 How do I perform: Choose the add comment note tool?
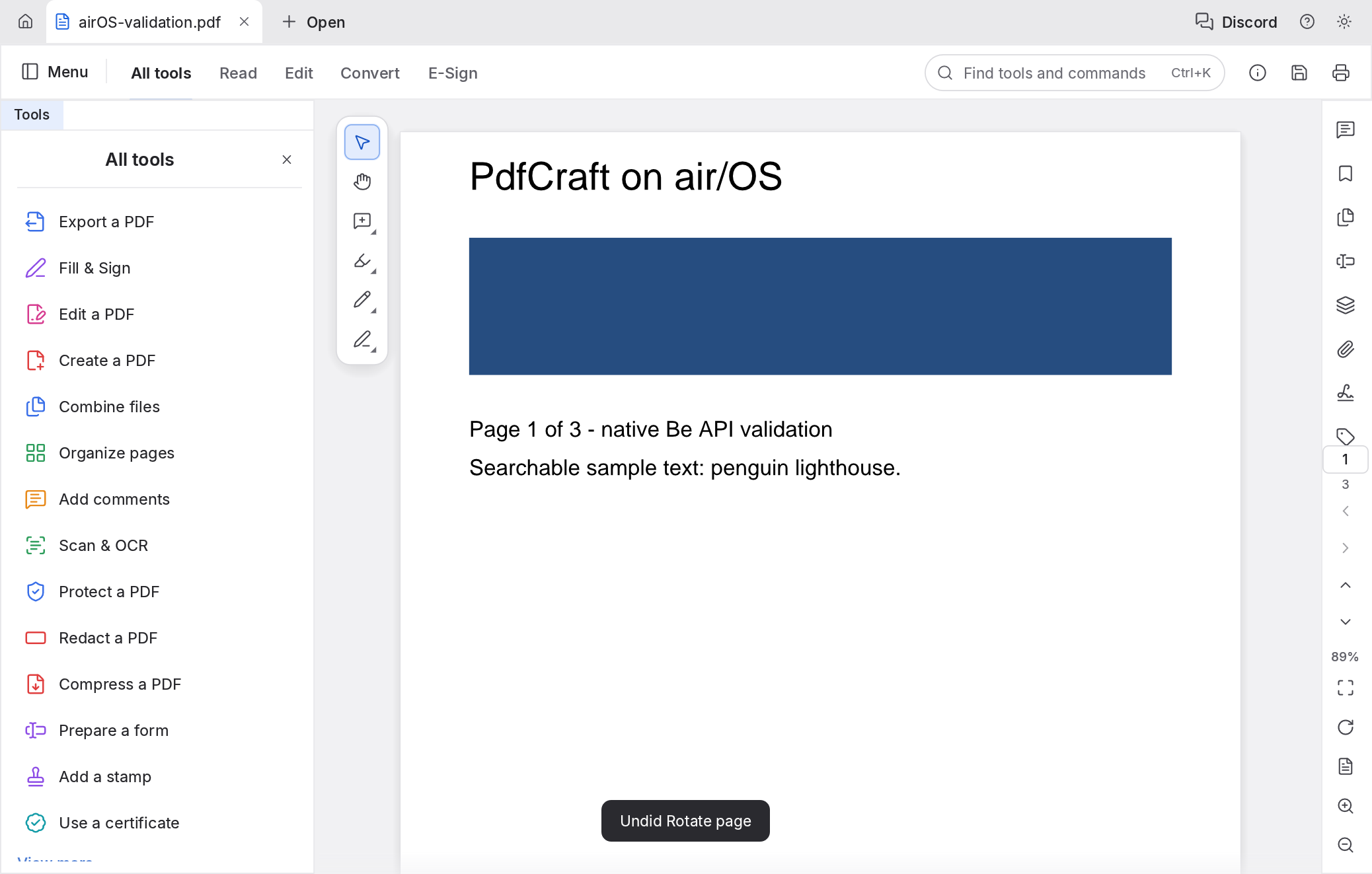click(362, 221)
